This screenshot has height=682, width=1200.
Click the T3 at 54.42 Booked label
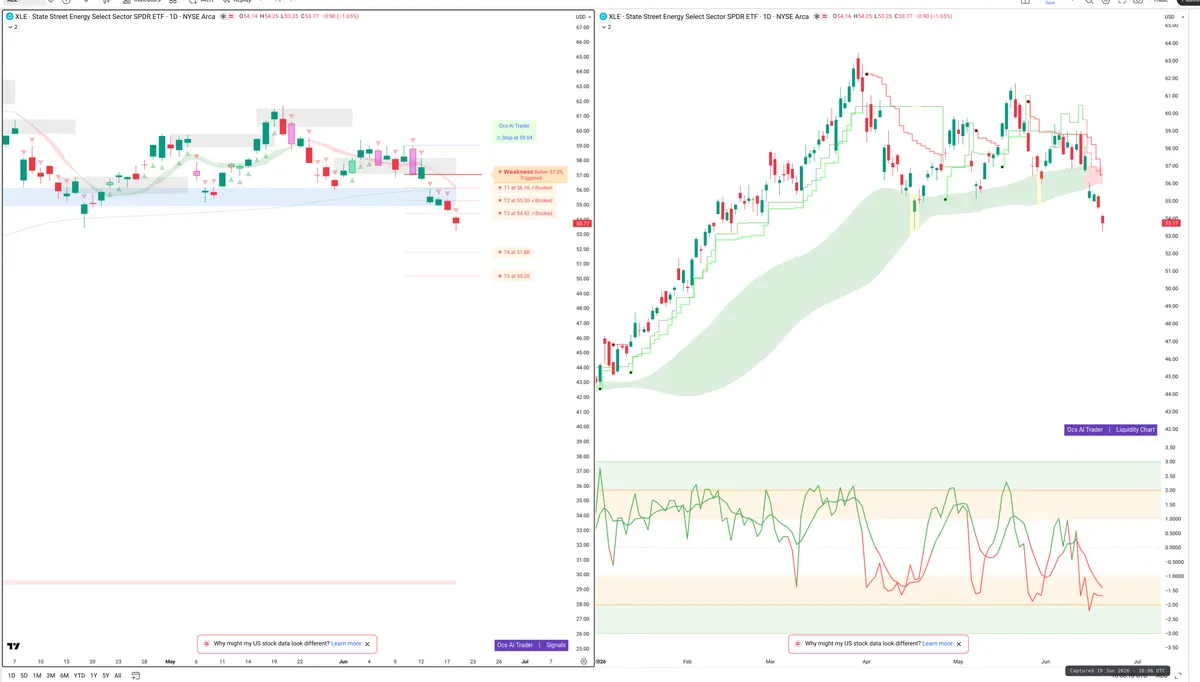[526, 213]
